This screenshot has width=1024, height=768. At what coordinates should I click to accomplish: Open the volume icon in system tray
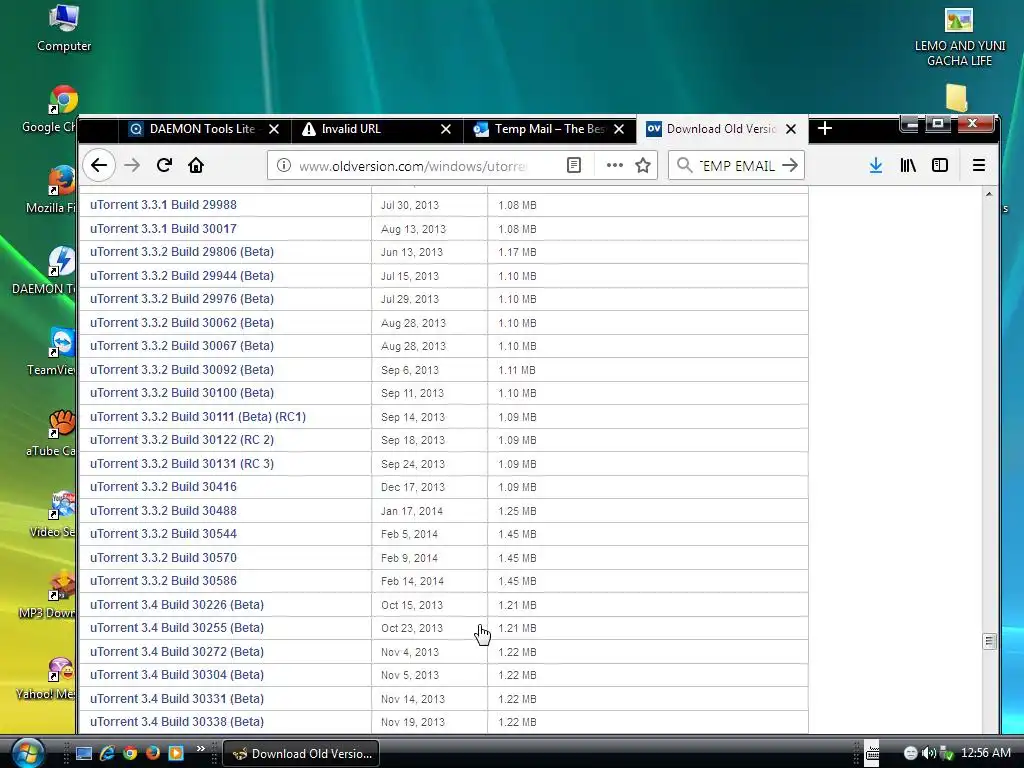tap(929, 753)
